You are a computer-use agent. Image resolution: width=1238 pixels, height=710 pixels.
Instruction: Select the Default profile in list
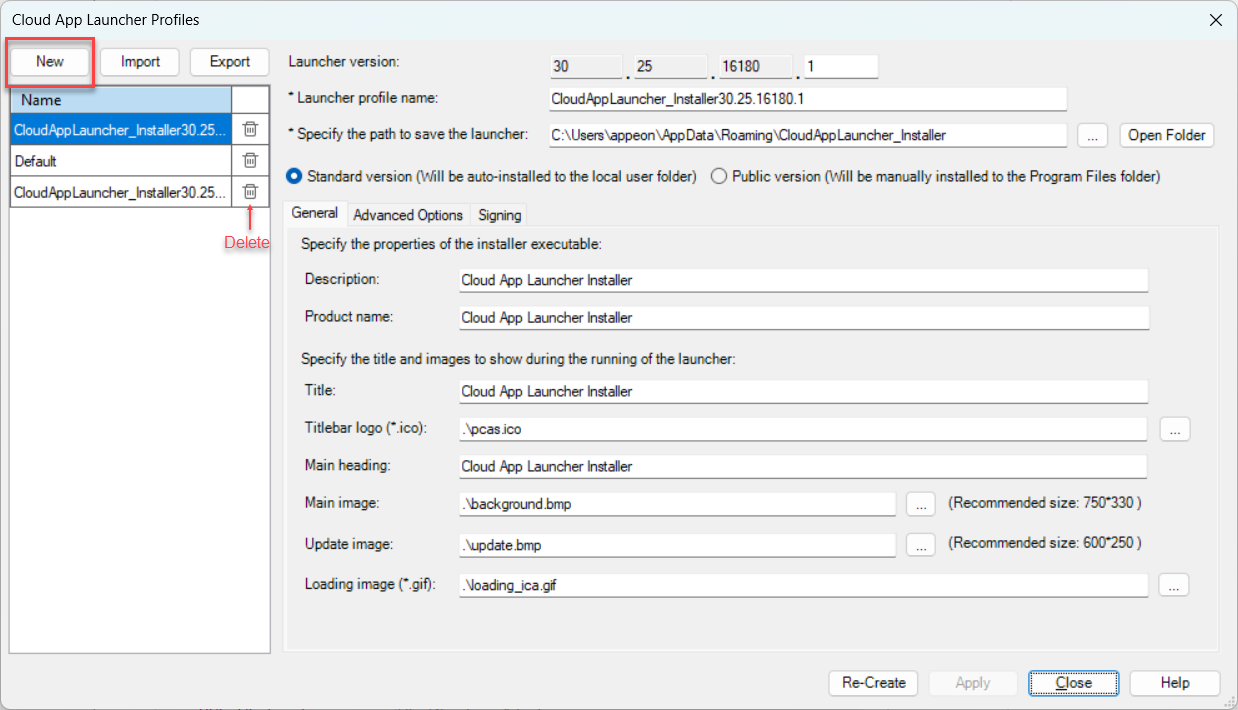120,161
